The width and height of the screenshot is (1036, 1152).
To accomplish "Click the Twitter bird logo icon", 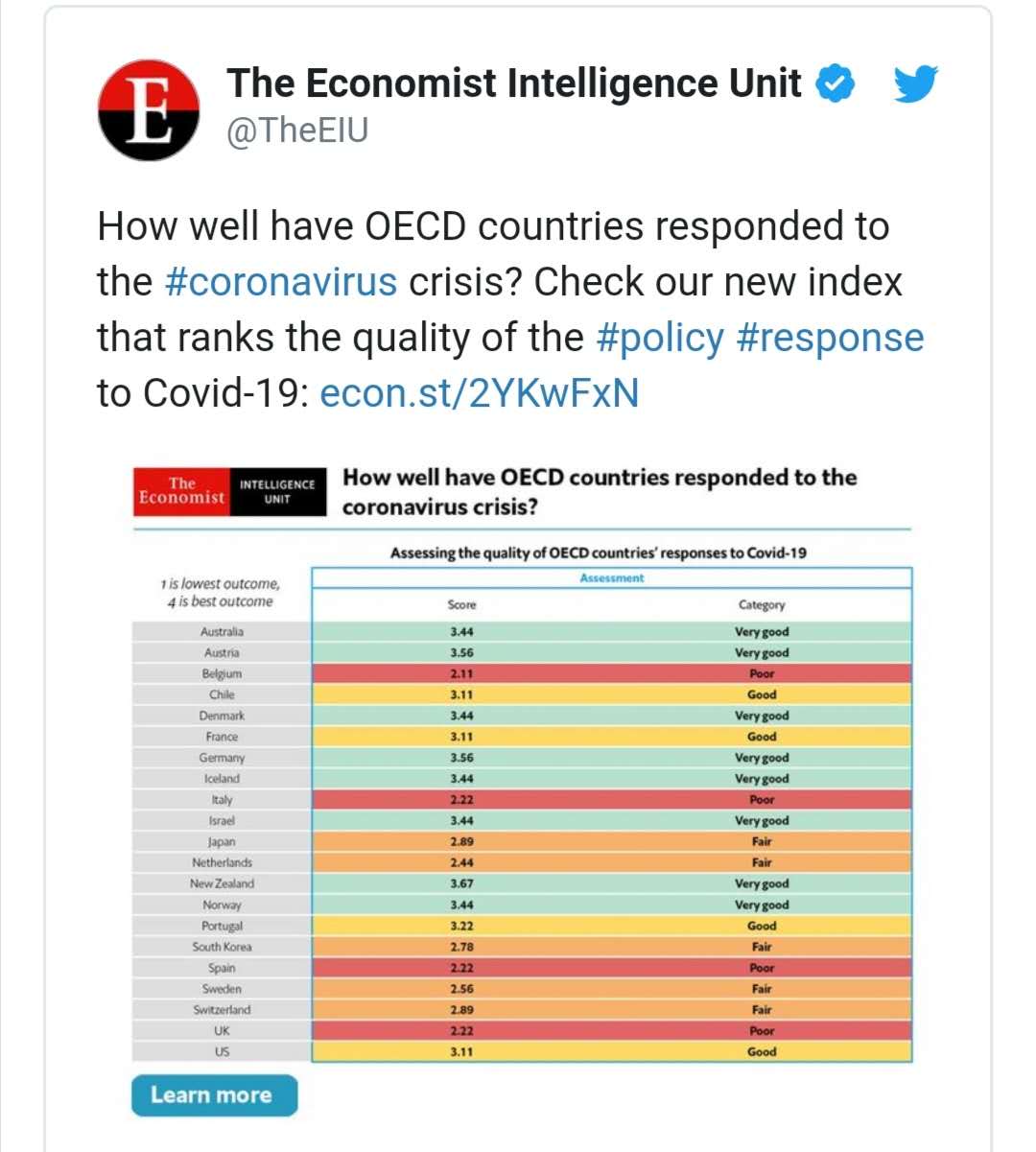I will [916, 84].
